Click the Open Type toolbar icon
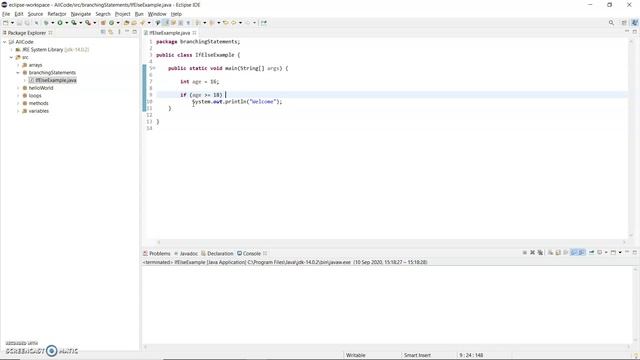640x360 pixels. (126, 23)
